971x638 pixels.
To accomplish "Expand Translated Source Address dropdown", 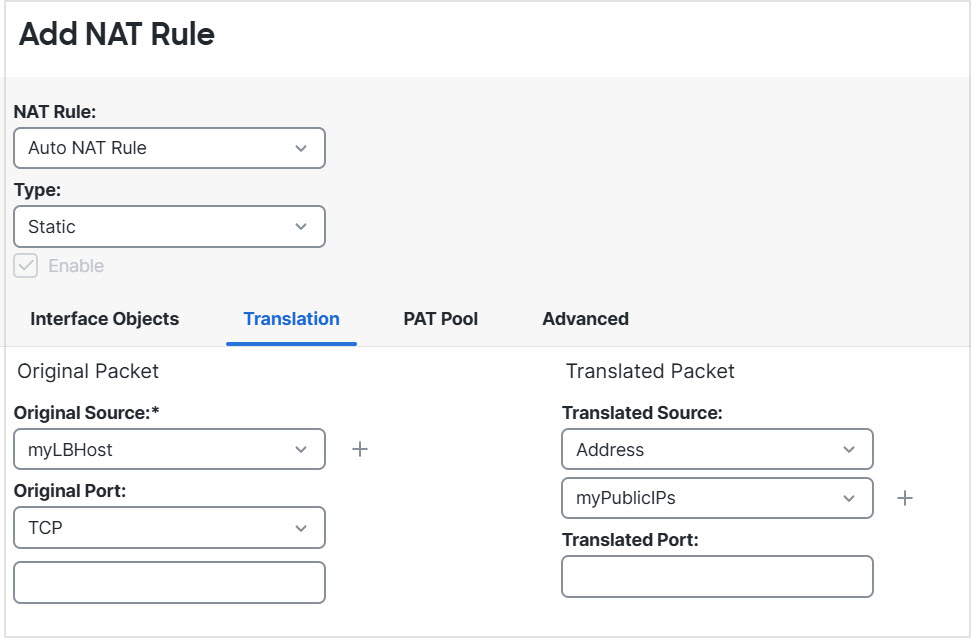I will [x=717, y=449].
